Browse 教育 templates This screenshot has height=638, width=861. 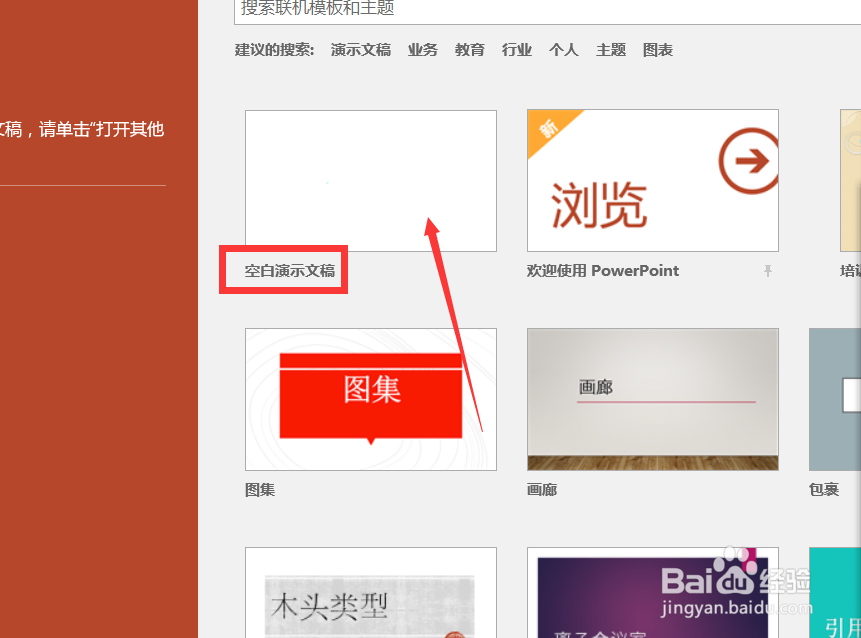469,49
